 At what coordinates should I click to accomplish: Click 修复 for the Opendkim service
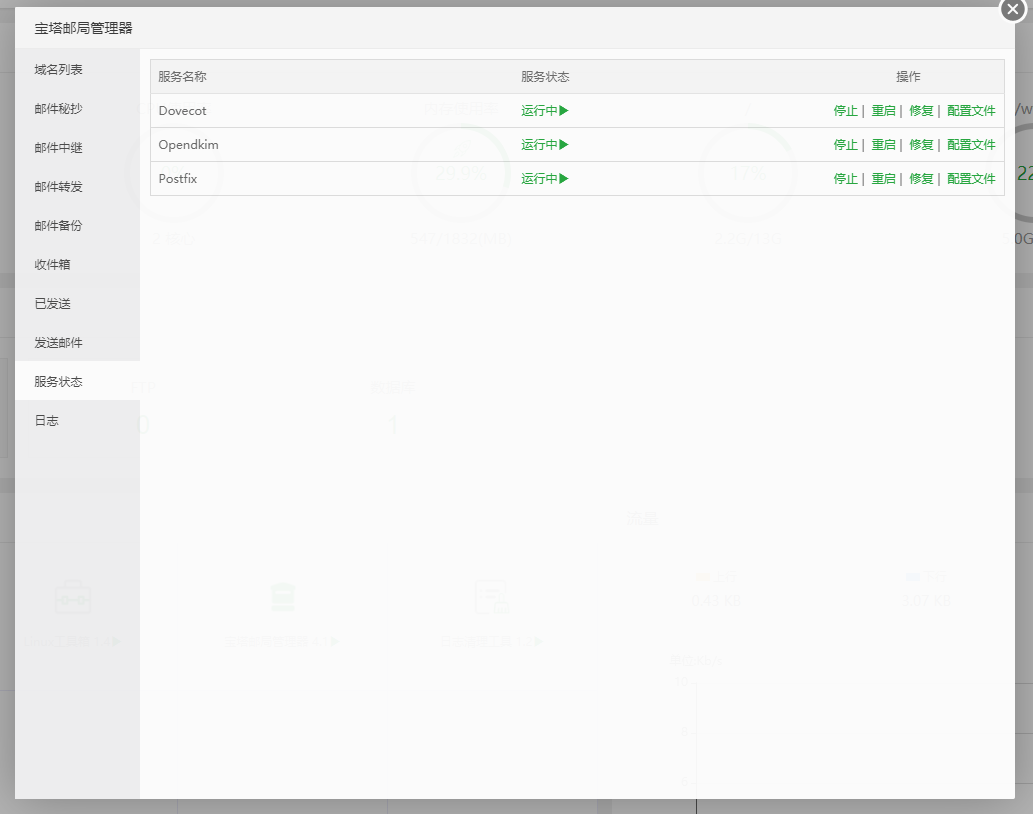921,145
